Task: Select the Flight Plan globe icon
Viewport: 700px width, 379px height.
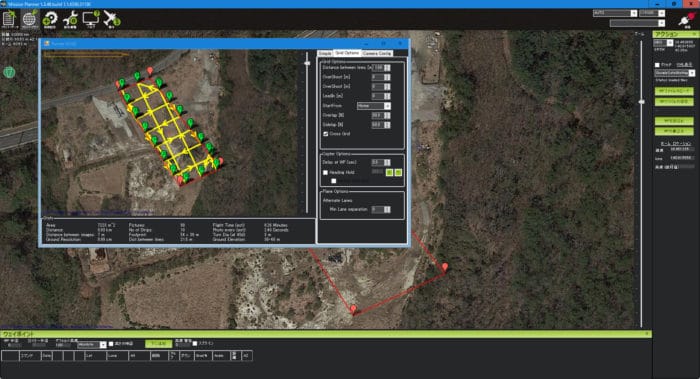Action: point(30,20)
